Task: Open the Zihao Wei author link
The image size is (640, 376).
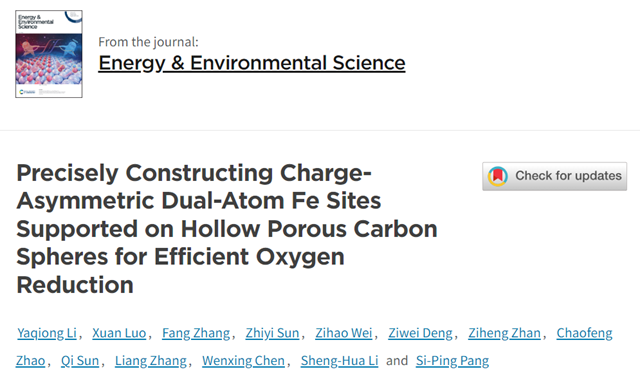Action: pos(344,333)
